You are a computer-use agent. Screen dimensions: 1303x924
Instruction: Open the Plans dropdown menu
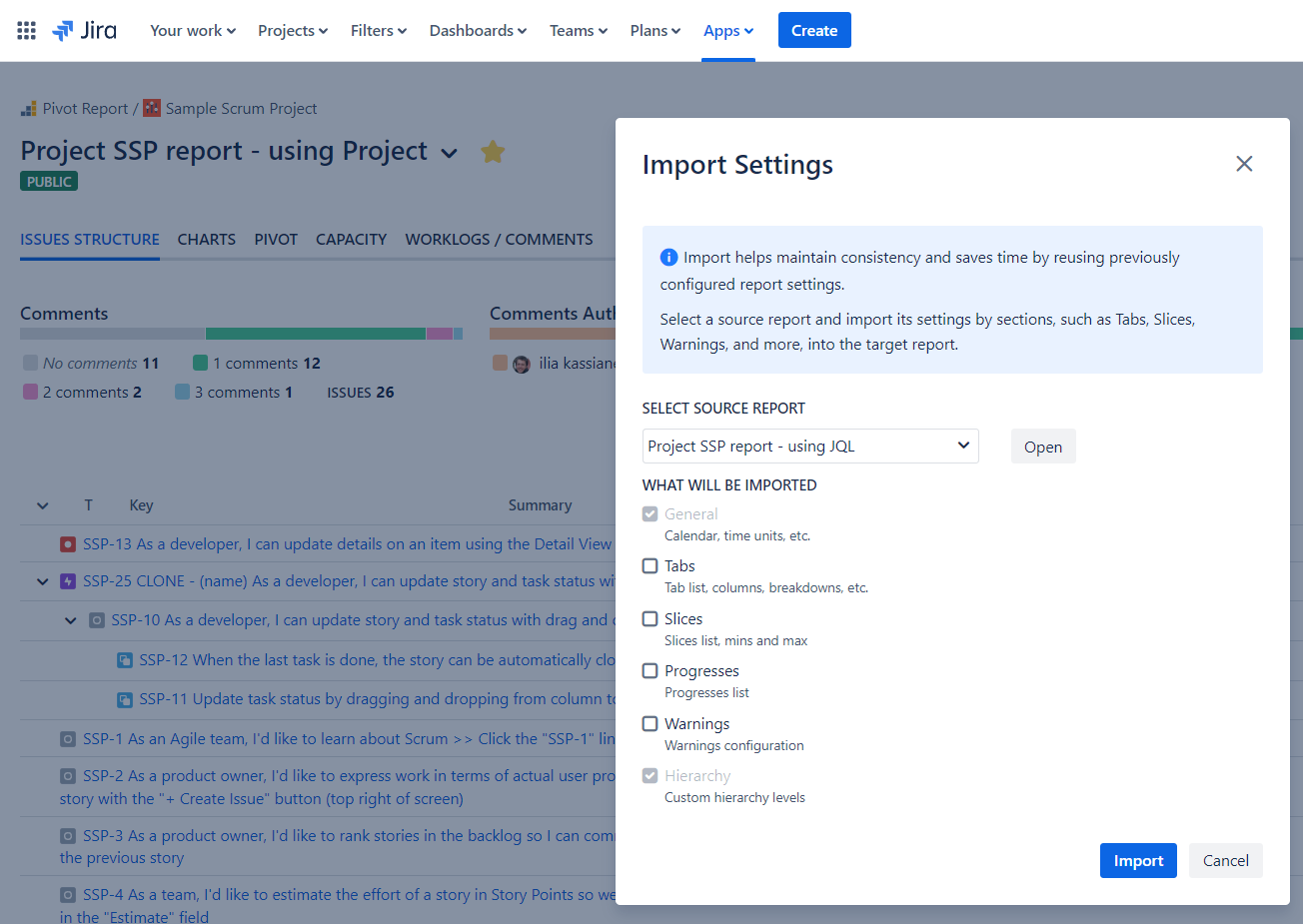(655, 31)
